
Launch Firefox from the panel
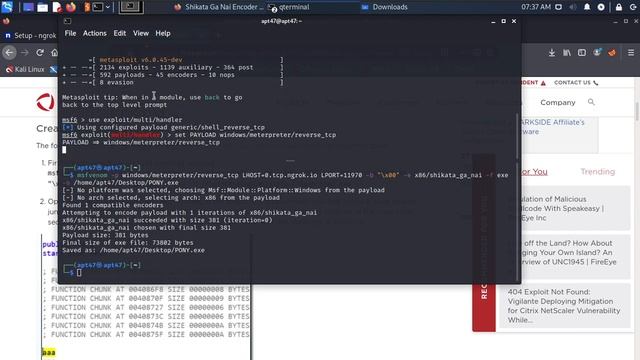pyautogui.click(x=71, y=7)
